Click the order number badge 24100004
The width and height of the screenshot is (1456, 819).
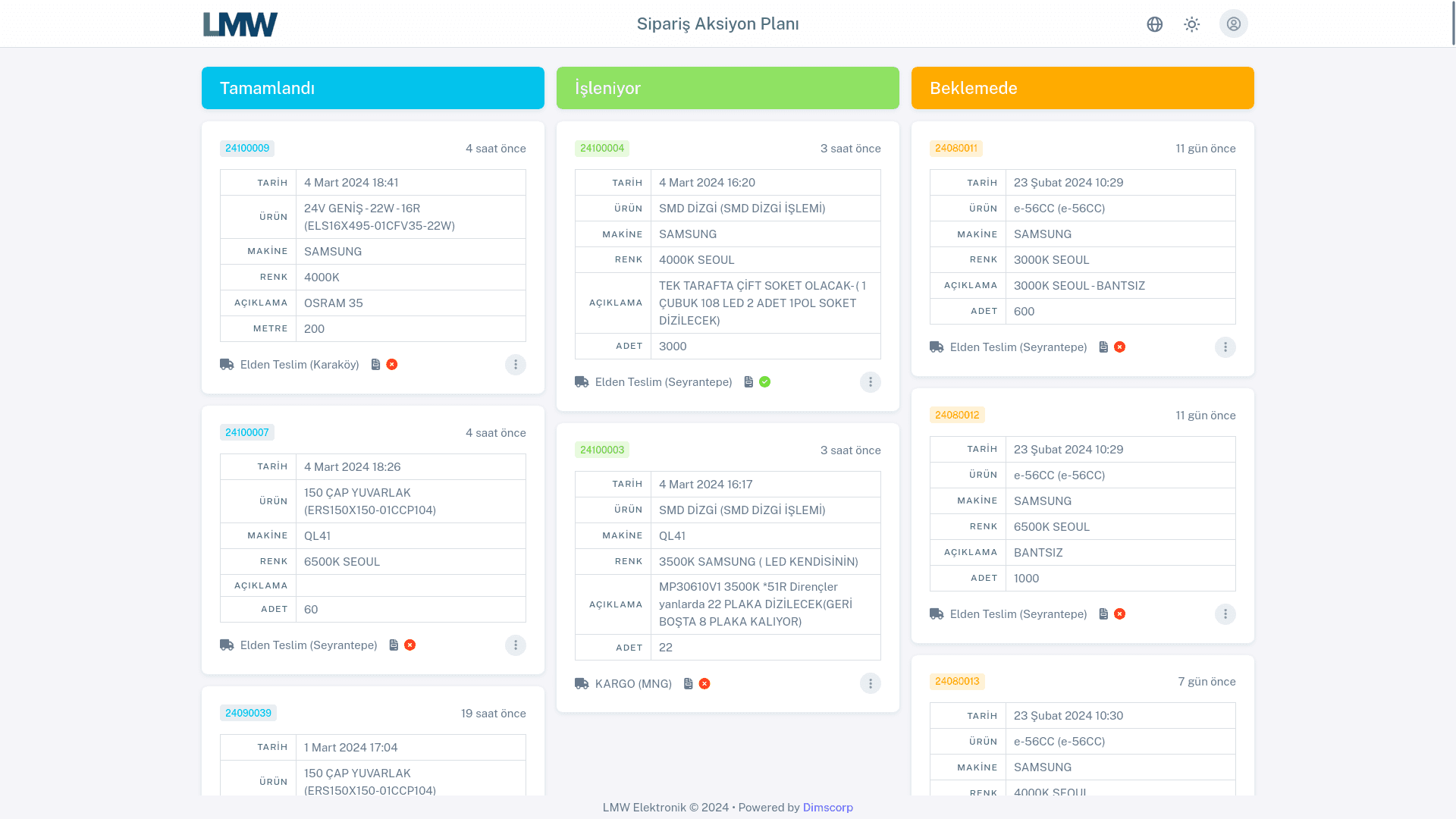click(601, 148)
